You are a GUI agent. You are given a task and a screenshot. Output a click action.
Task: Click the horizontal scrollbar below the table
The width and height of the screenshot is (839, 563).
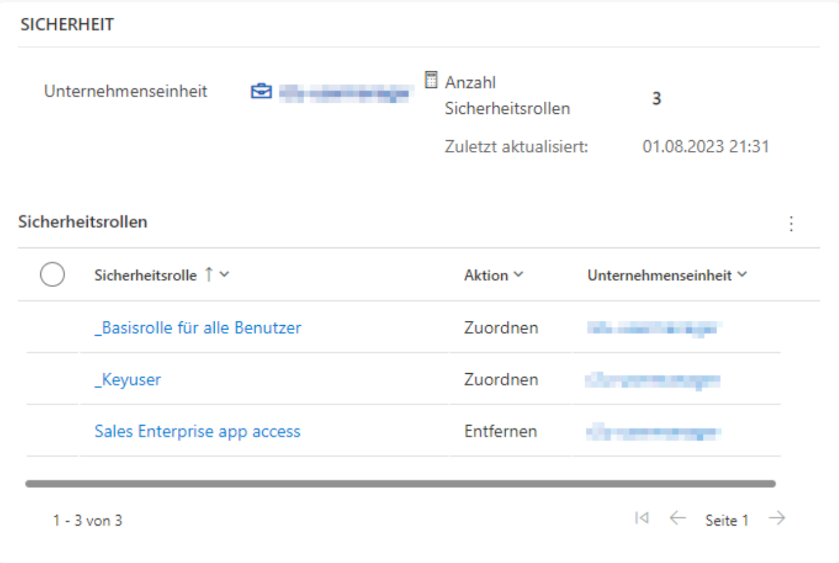point(400,484)
